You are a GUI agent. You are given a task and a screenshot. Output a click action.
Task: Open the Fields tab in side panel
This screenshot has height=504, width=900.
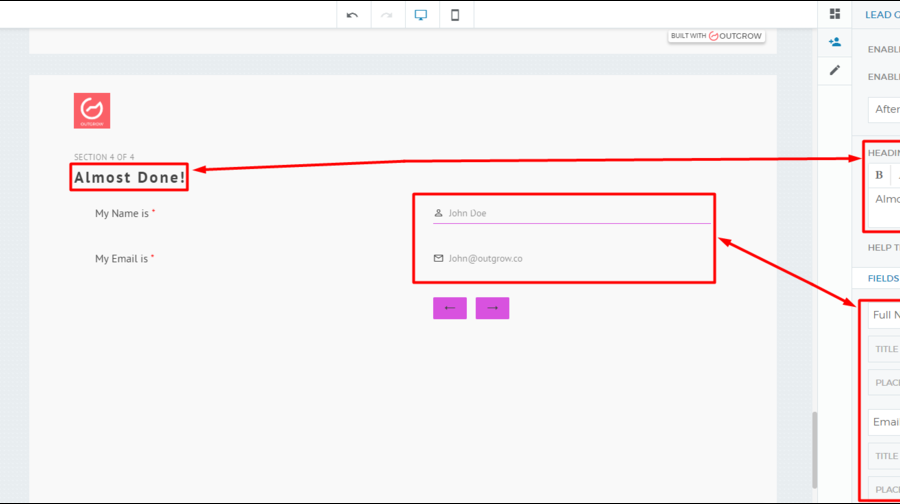click(882, 279)
